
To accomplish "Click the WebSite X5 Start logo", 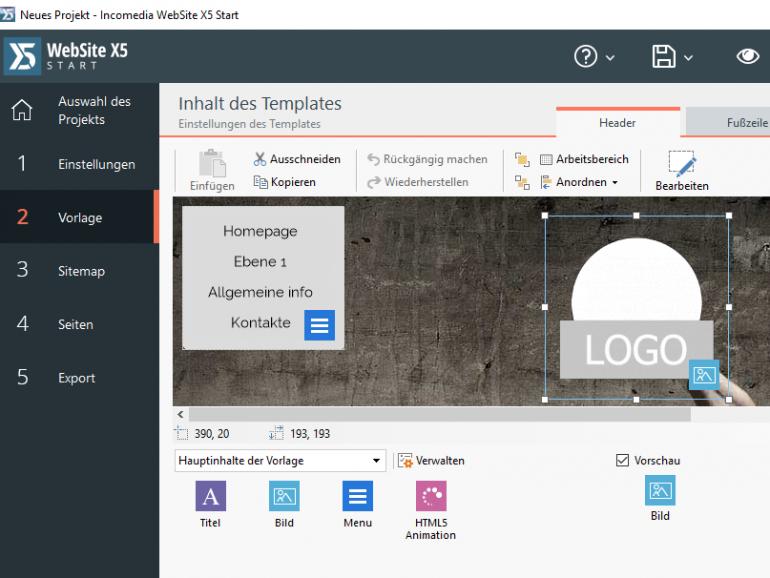I will 66,56.
